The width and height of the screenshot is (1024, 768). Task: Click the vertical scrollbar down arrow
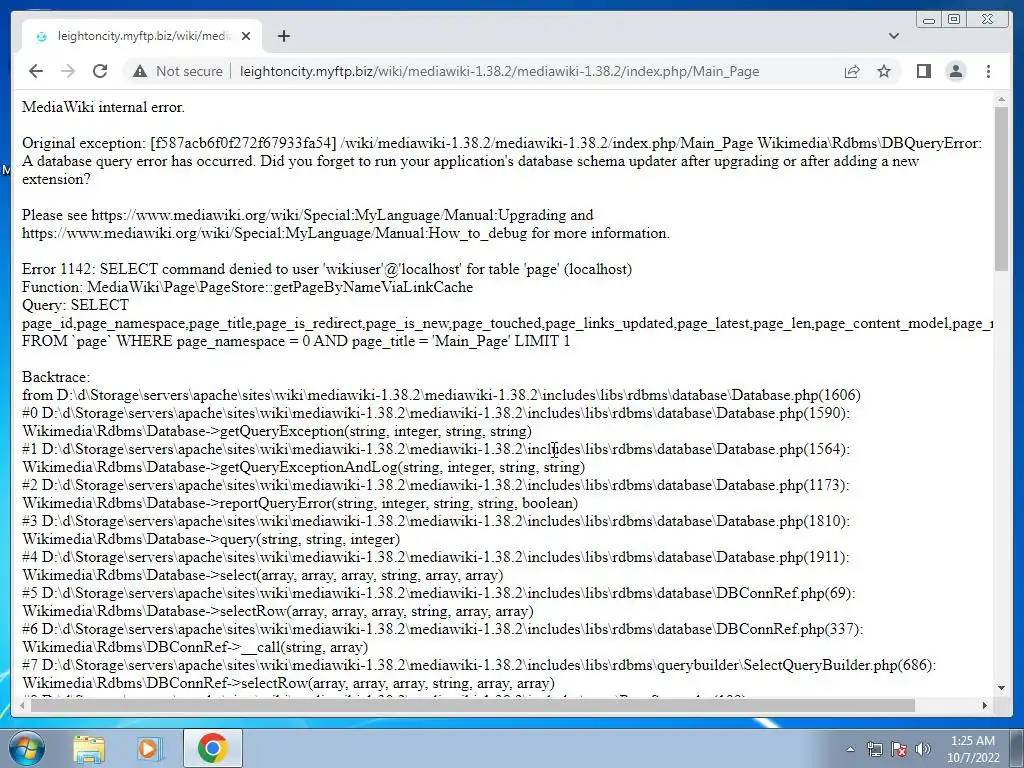1001,687
